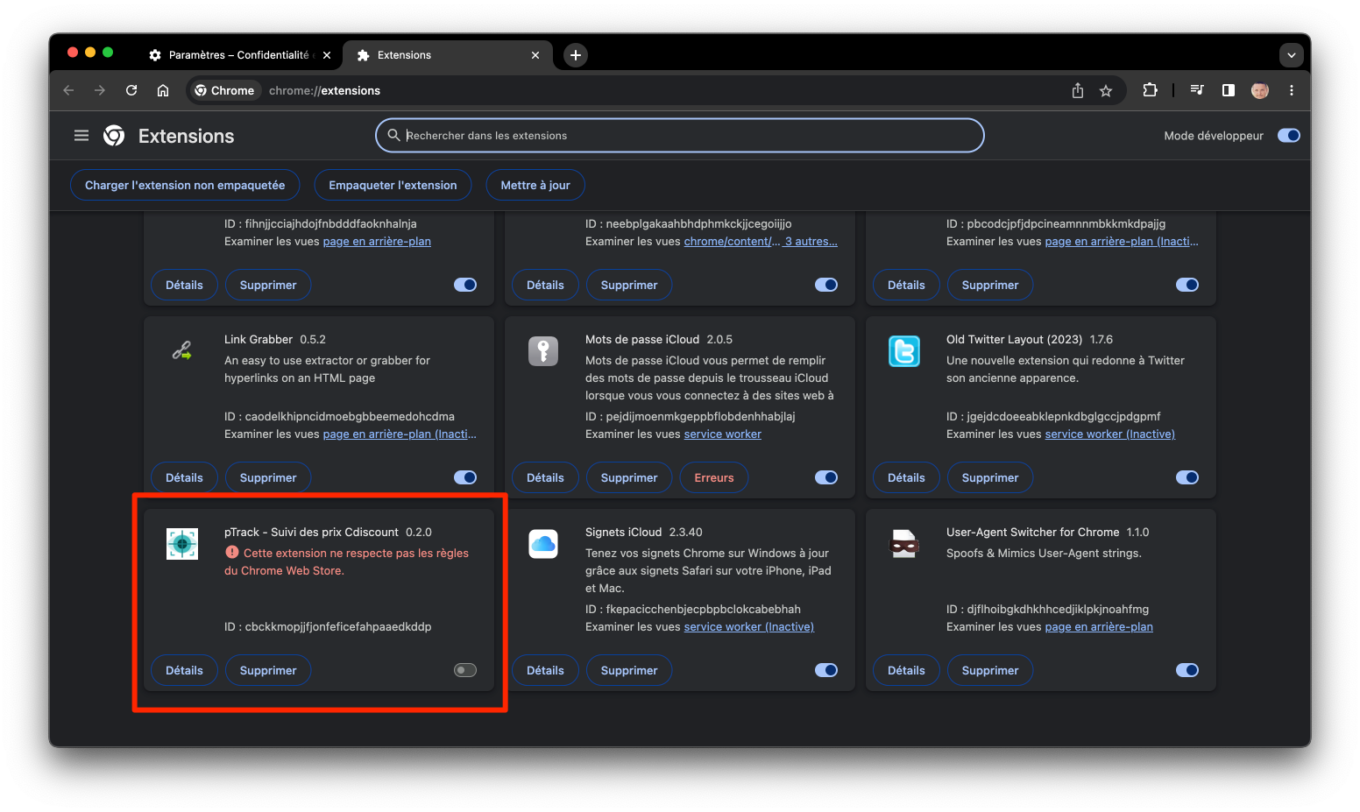The image size is (1360, 812).
Task: Reload the current page
Action: (131, 90)
